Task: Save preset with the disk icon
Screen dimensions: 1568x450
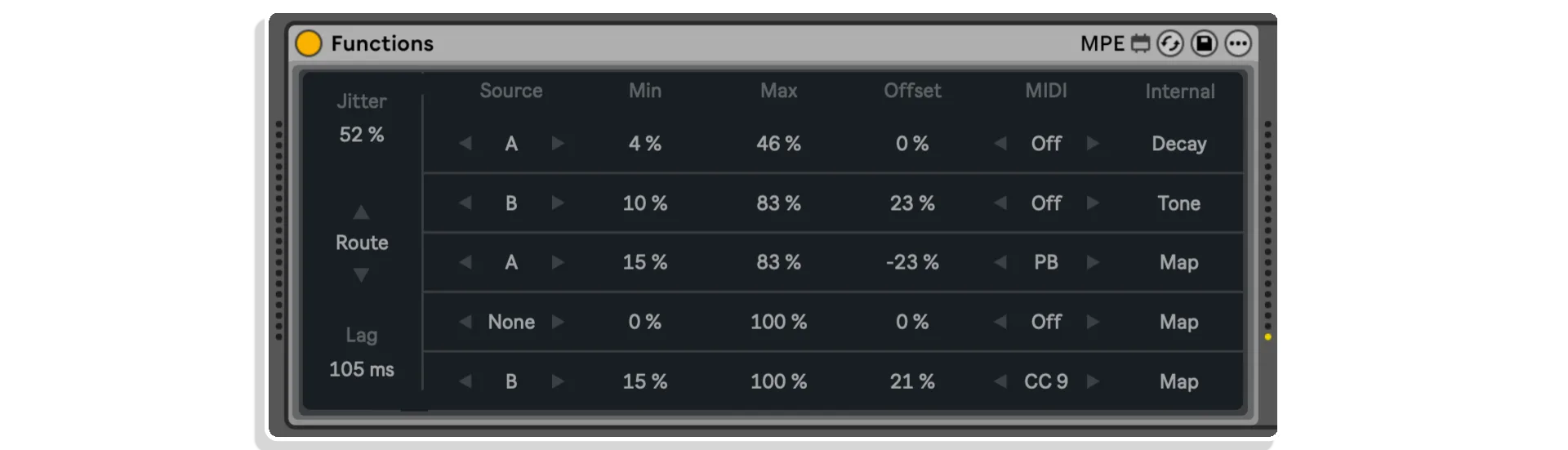Action: [1204, 43]
